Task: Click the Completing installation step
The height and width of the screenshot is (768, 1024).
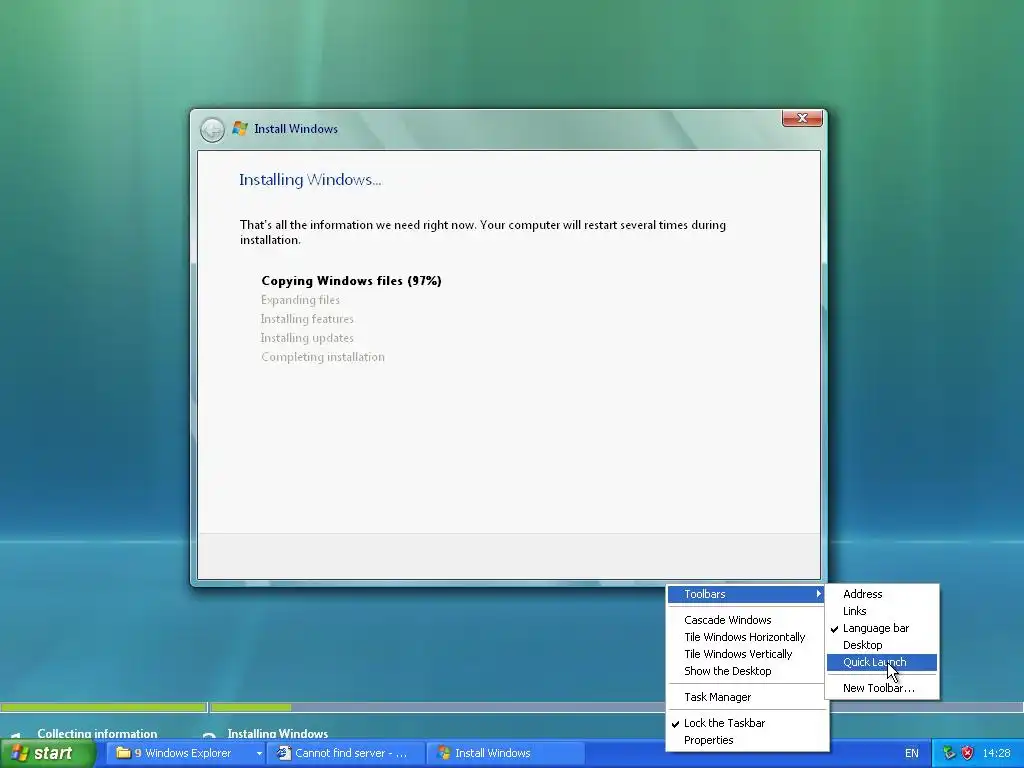Action: [x=323, y=357]
